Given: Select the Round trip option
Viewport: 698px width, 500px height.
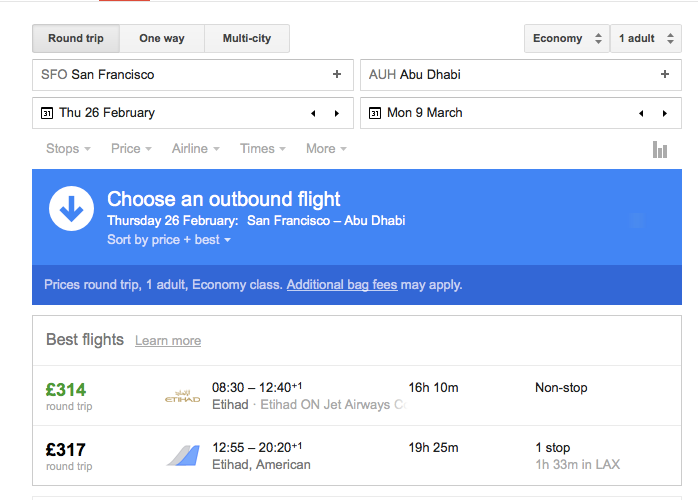Looking at the screenshot, I should 76,39.
